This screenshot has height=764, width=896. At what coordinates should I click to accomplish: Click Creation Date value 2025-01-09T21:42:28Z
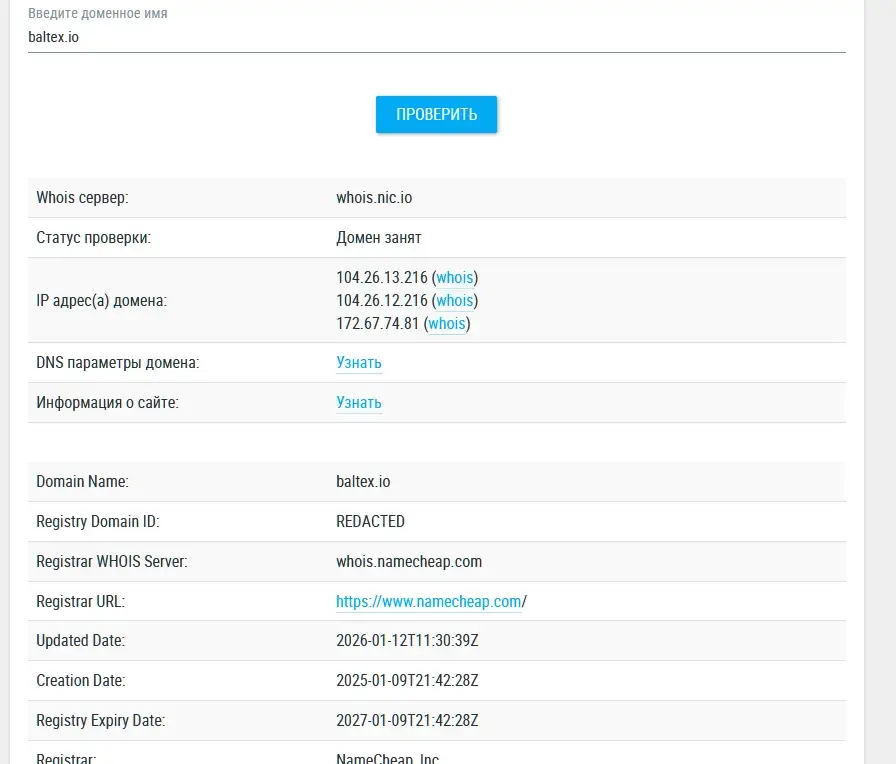(407, 681)
